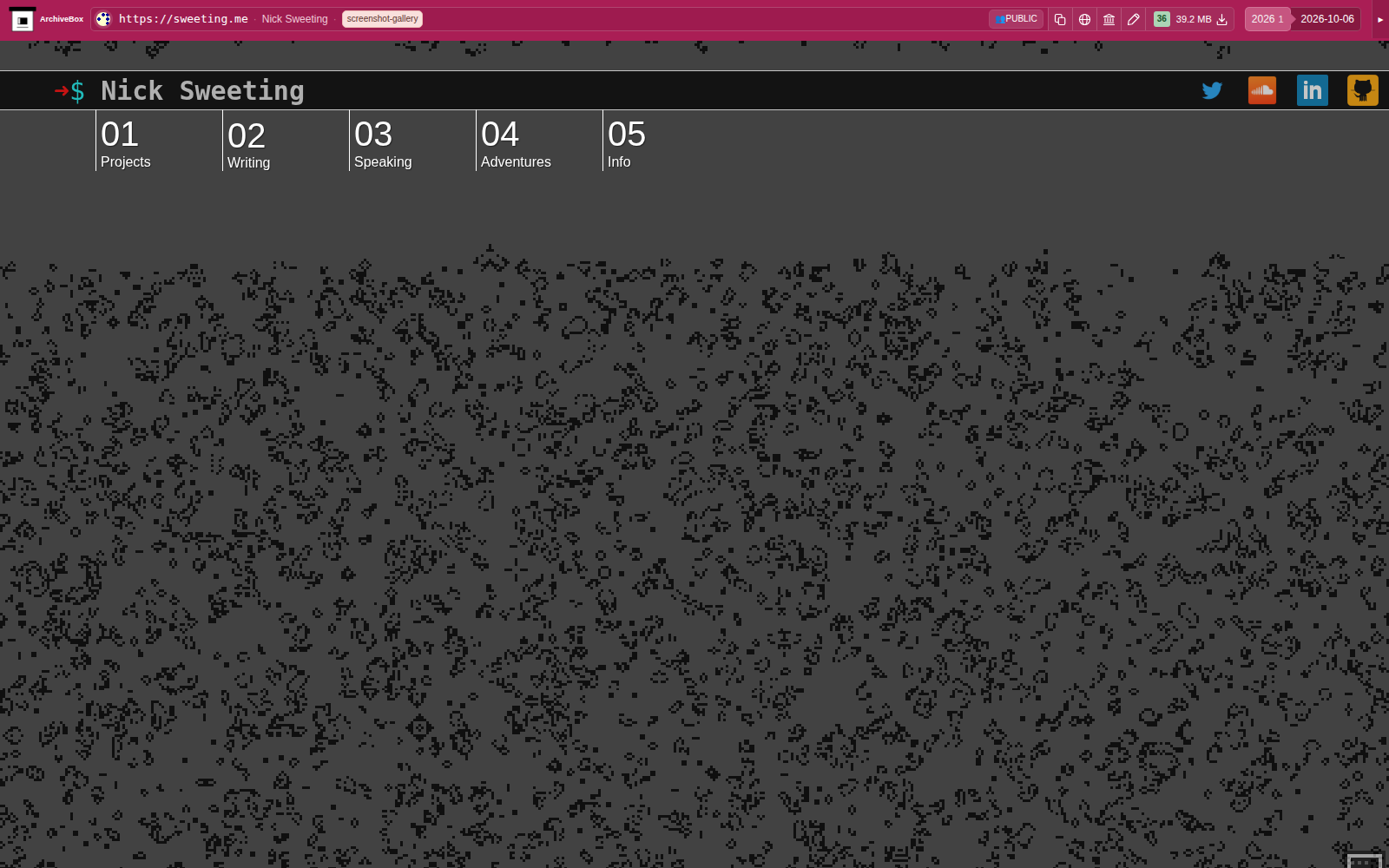
Task: Select the 2026 1 snapshot year chip
Action: (1267, 19)
